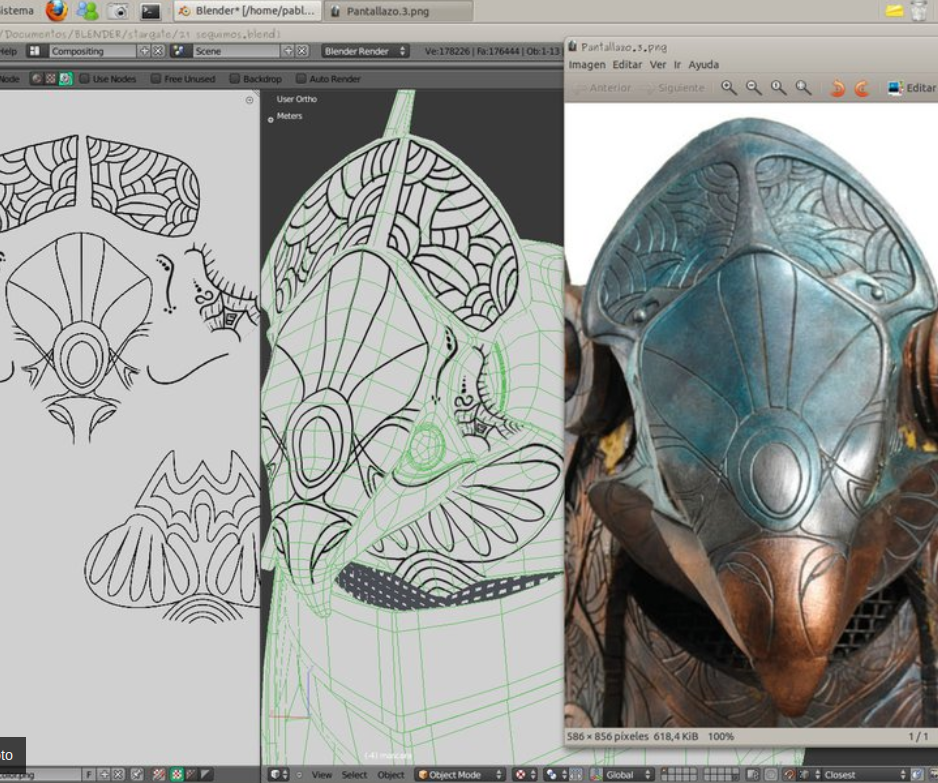
Task: Delete the current scene with the X icon
Action: 302,51
